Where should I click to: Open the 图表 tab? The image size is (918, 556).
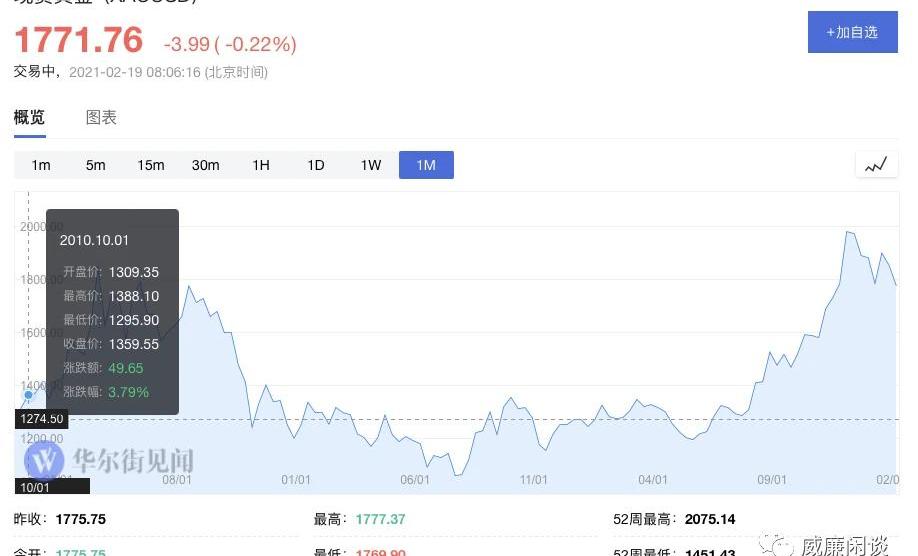101,118
